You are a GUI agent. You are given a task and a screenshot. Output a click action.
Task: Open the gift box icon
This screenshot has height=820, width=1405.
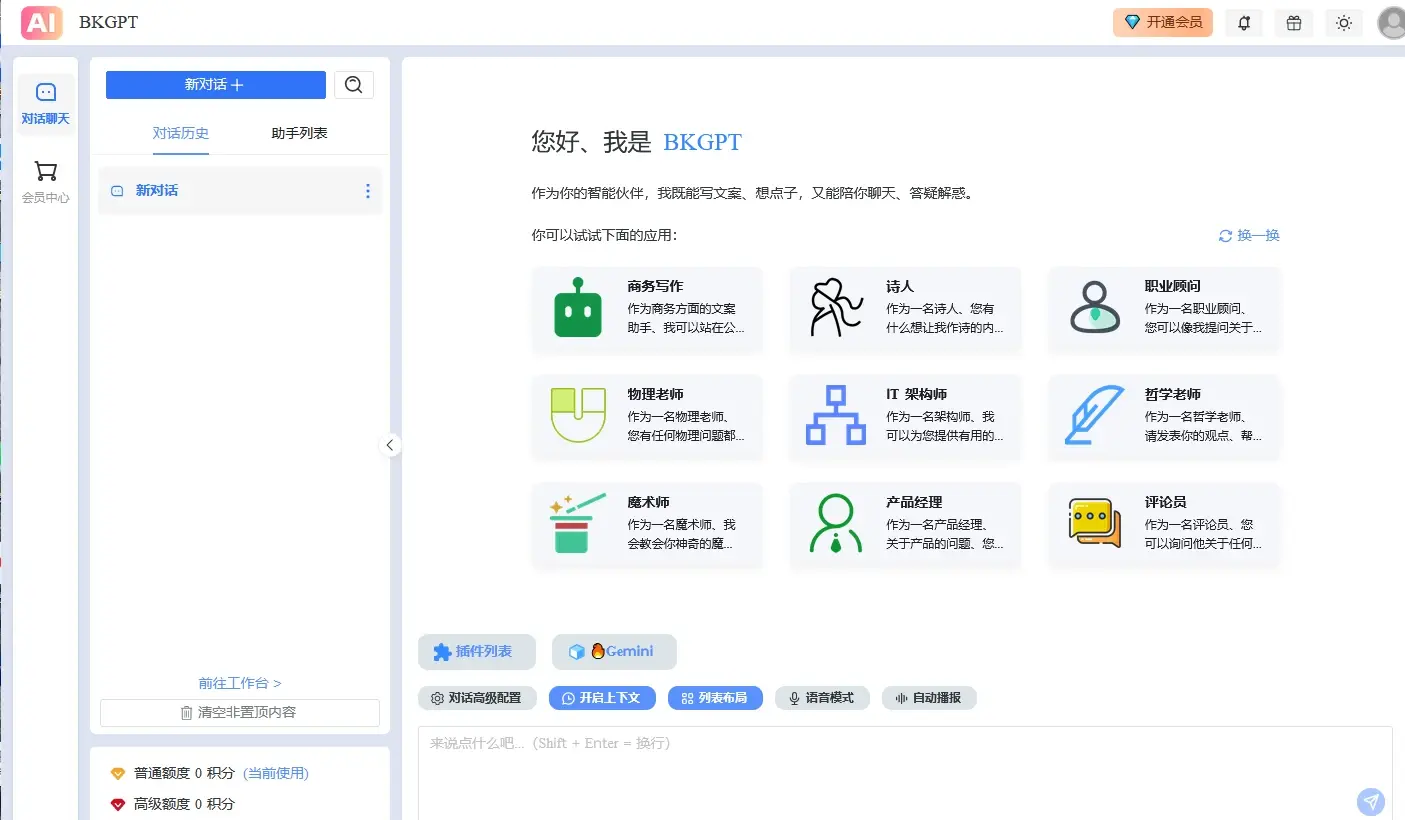[1294, 23]
